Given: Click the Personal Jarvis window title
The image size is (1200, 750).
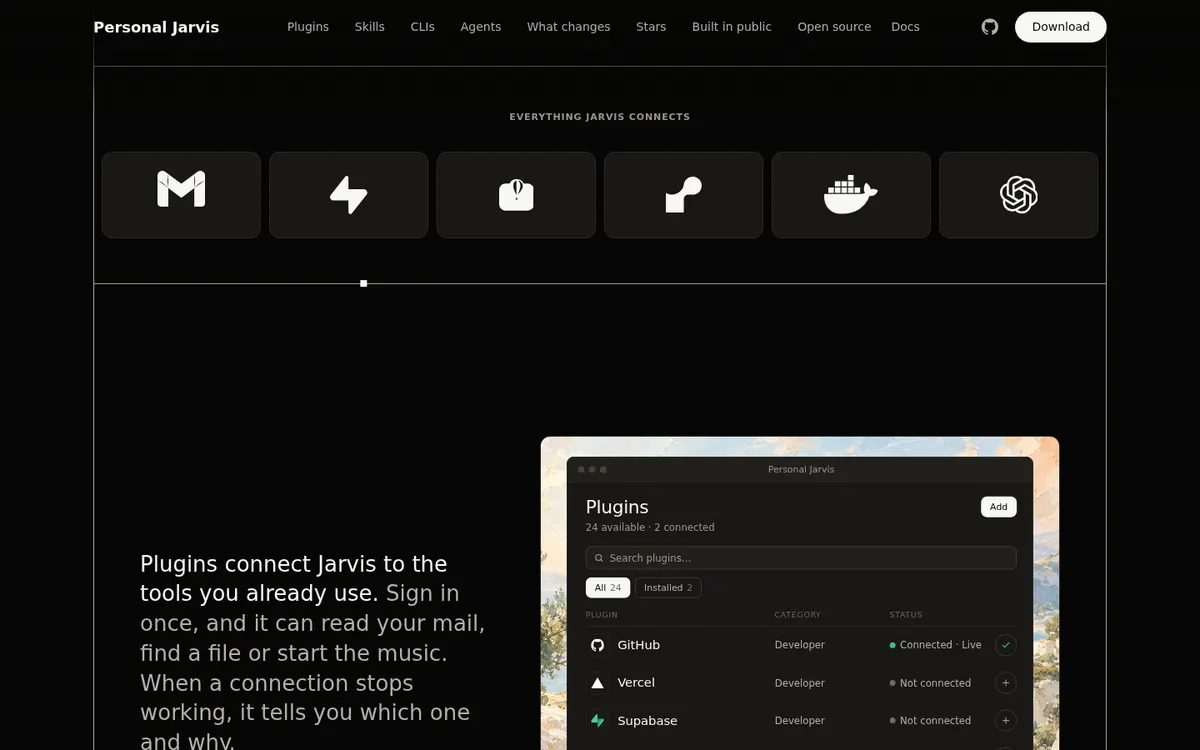Looking at the screenshot, I should [801, 469].
